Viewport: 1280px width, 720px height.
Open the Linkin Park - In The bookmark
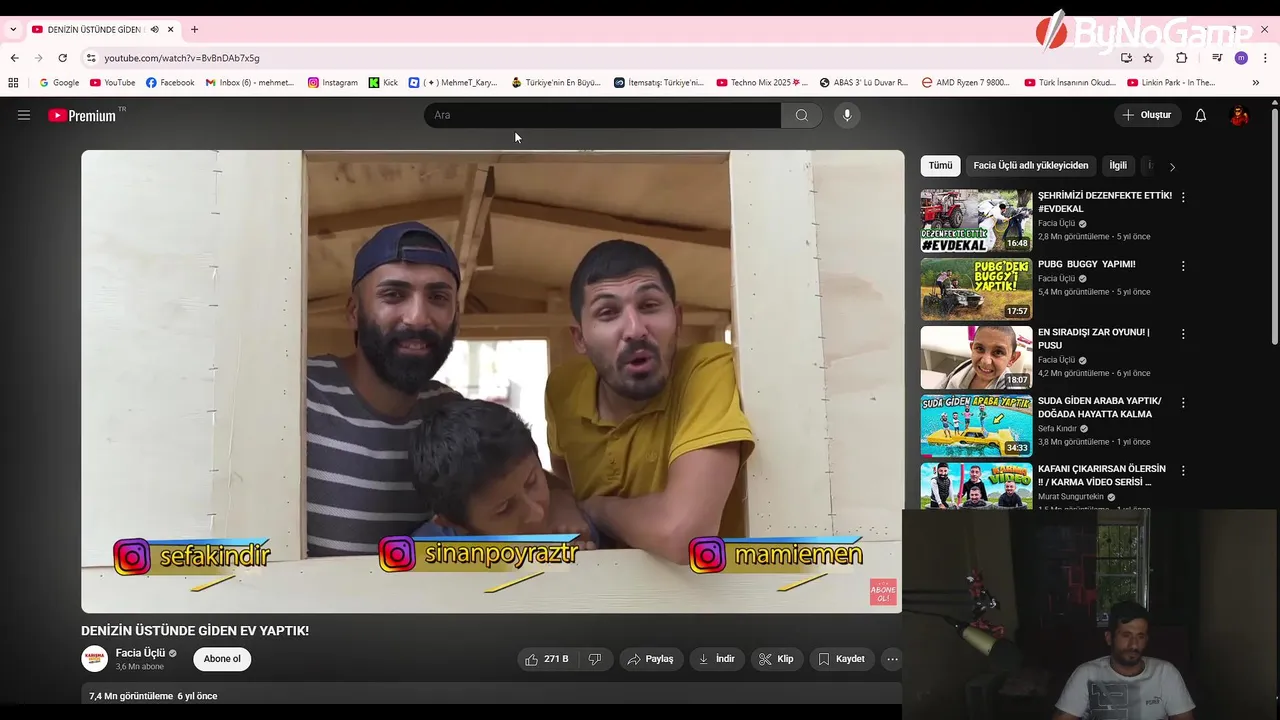1172,83
